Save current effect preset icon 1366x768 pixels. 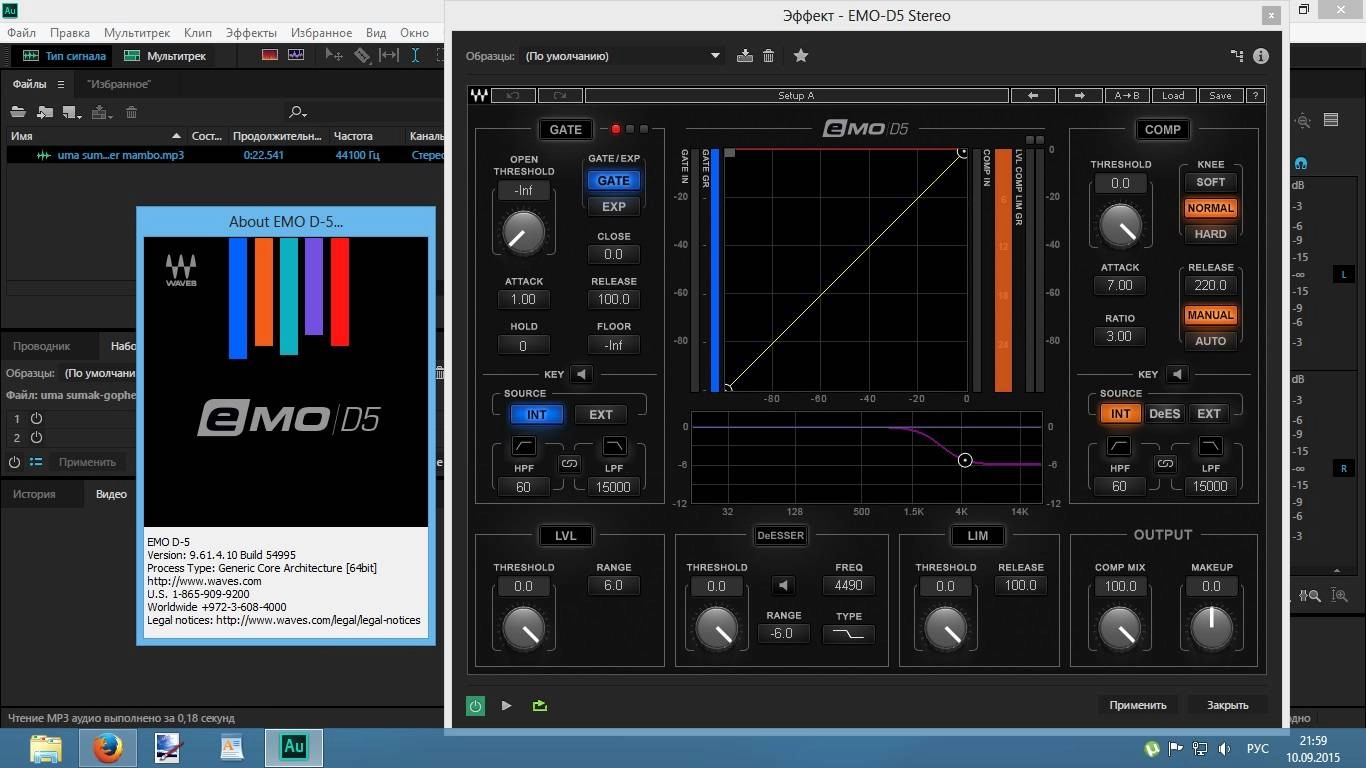(744, 56)
